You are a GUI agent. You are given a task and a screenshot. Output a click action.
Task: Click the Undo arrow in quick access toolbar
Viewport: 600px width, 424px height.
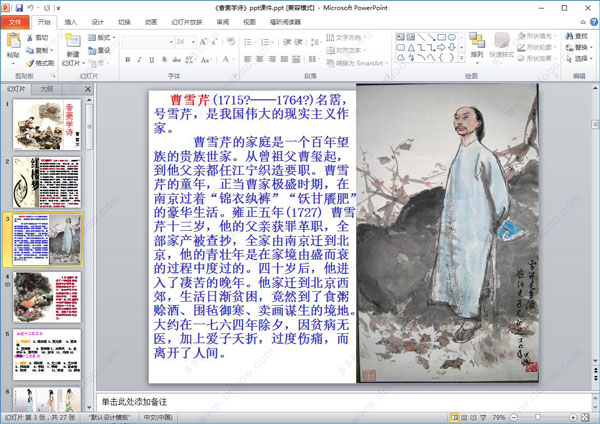pos(31,7)
